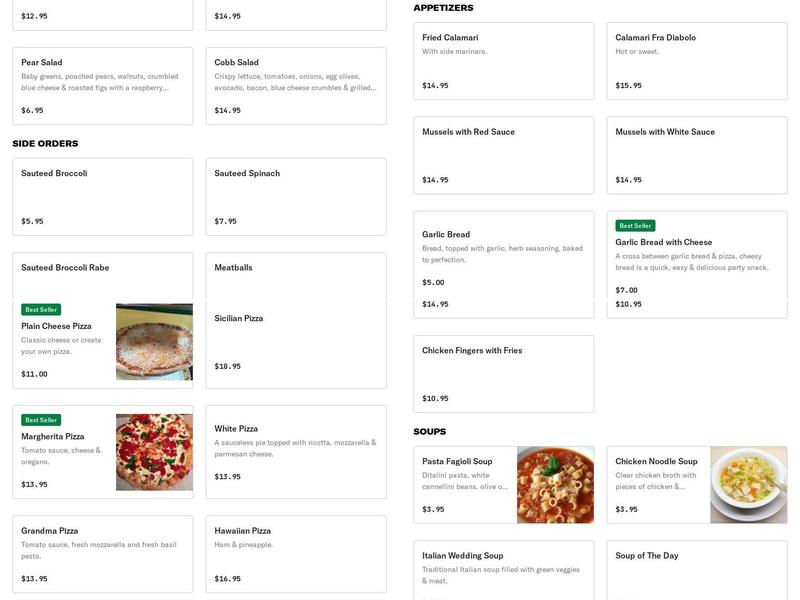800x600 pixels.
Task: Select the Sicilian Pizza item
Action: point(295,340)
